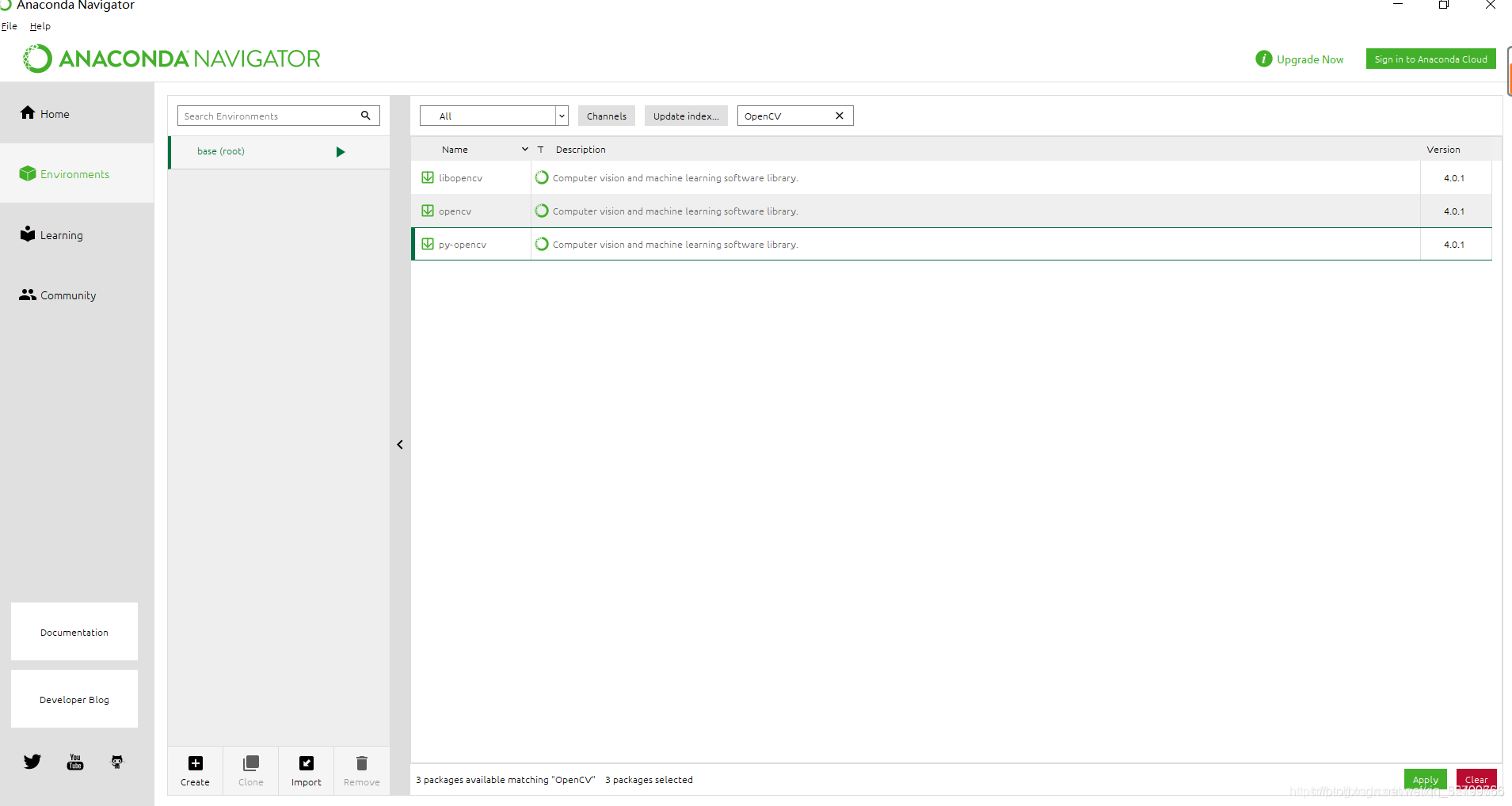Click Update index... button
Viewport: 1512px width, 806px height.
tap(686, 116)
